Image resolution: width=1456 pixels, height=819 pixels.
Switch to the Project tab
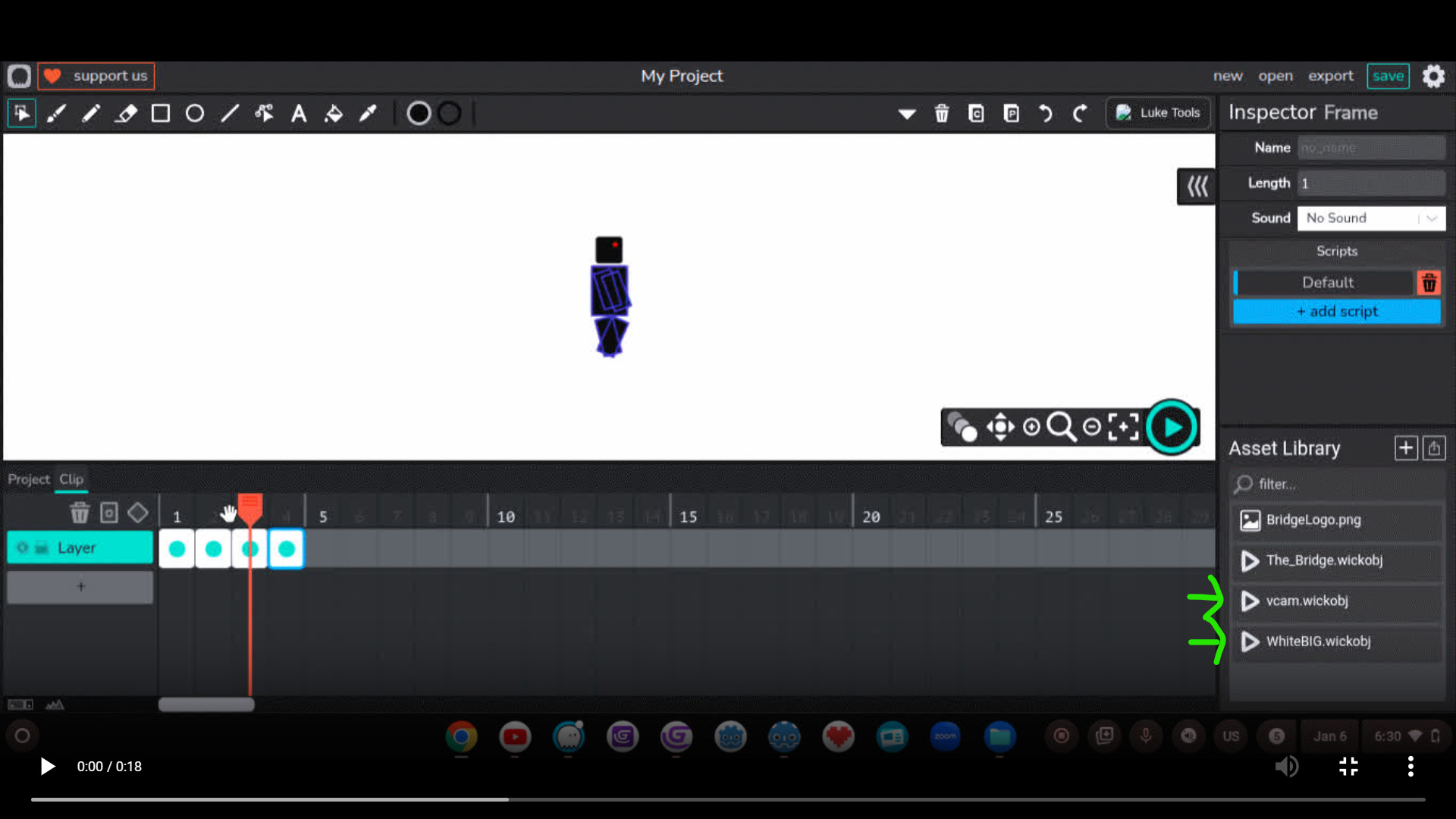pyautogui.click(x=29, y=479)
